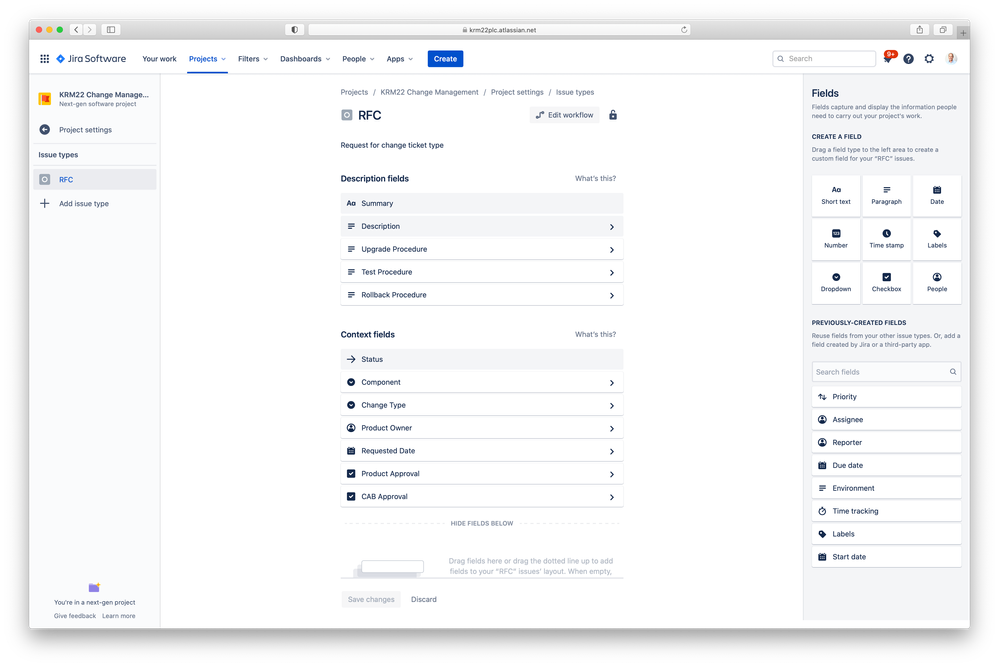Select the Priority previously-created field

click(x=886, y=397)
